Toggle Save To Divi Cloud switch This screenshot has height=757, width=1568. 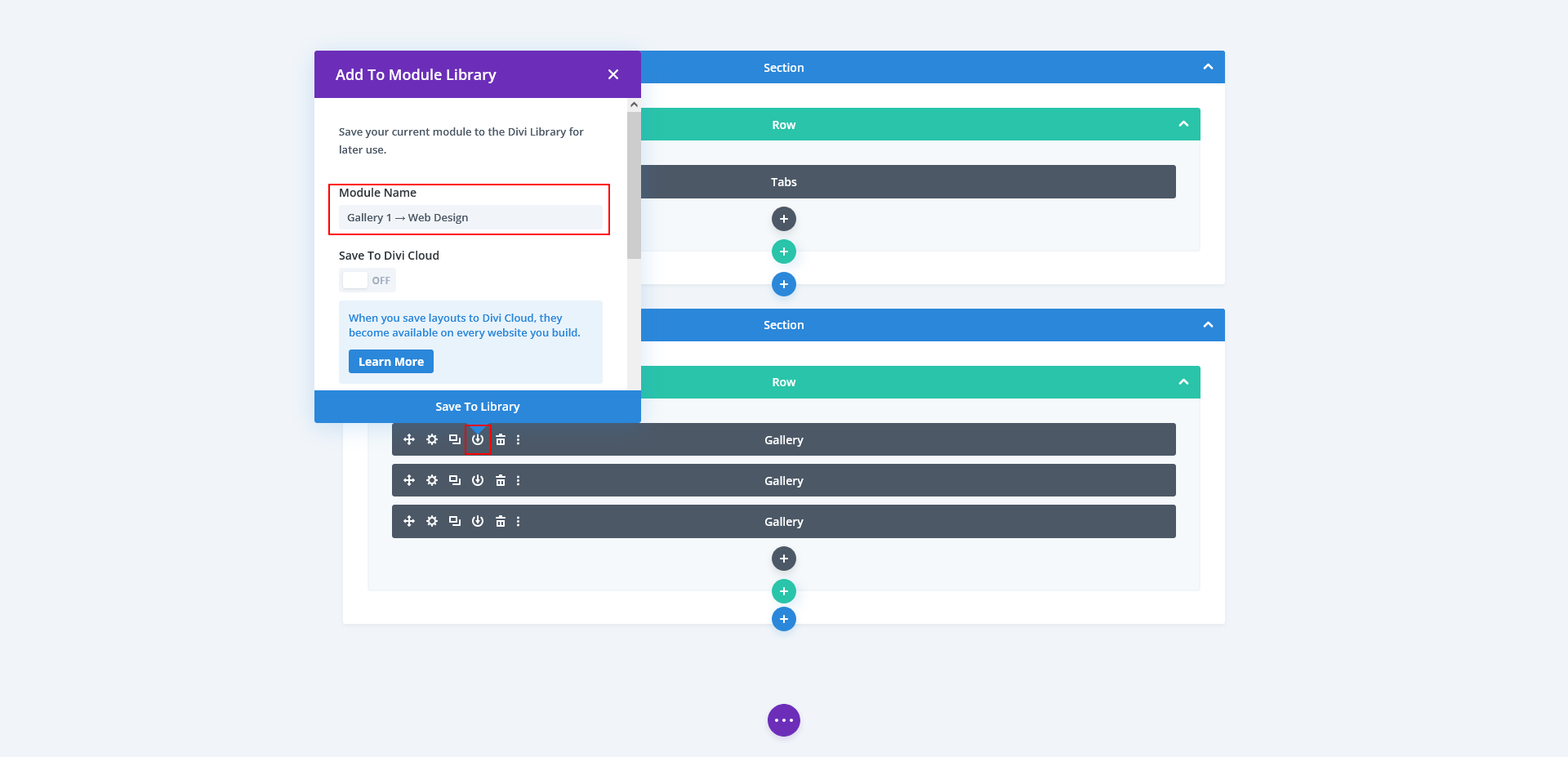(367, 280)
